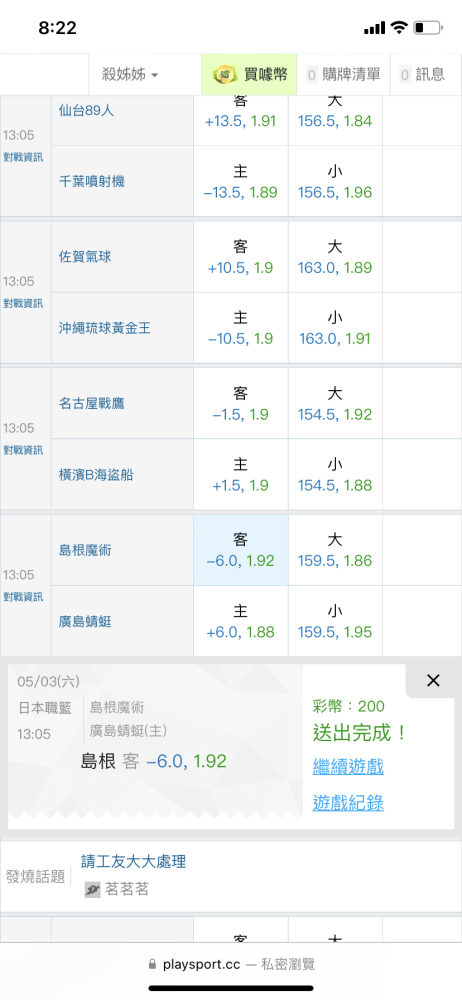Click the avatar icon beside 茗茗茗

93,890
